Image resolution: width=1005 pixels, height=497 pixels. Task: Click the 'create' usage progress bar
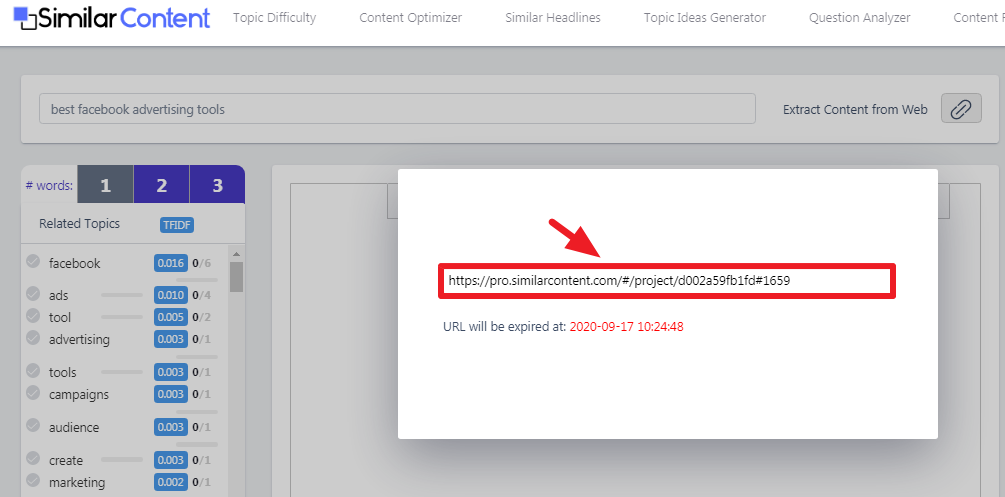tap(122, 460)
